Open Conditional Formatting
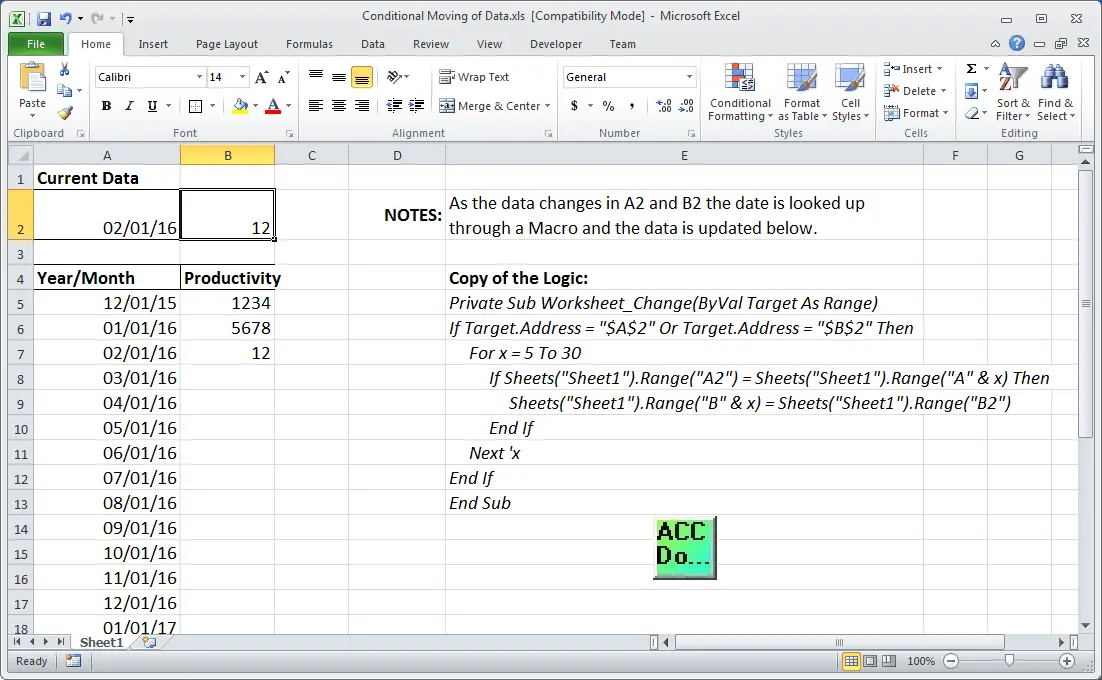Image resolution: width=1102 pixels, height=680 pixels. tap(740, 92)
